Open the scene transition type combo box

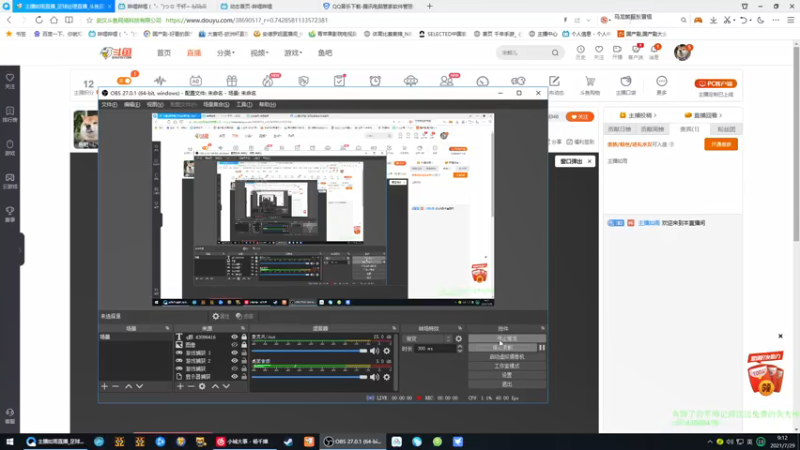[428, 339]
